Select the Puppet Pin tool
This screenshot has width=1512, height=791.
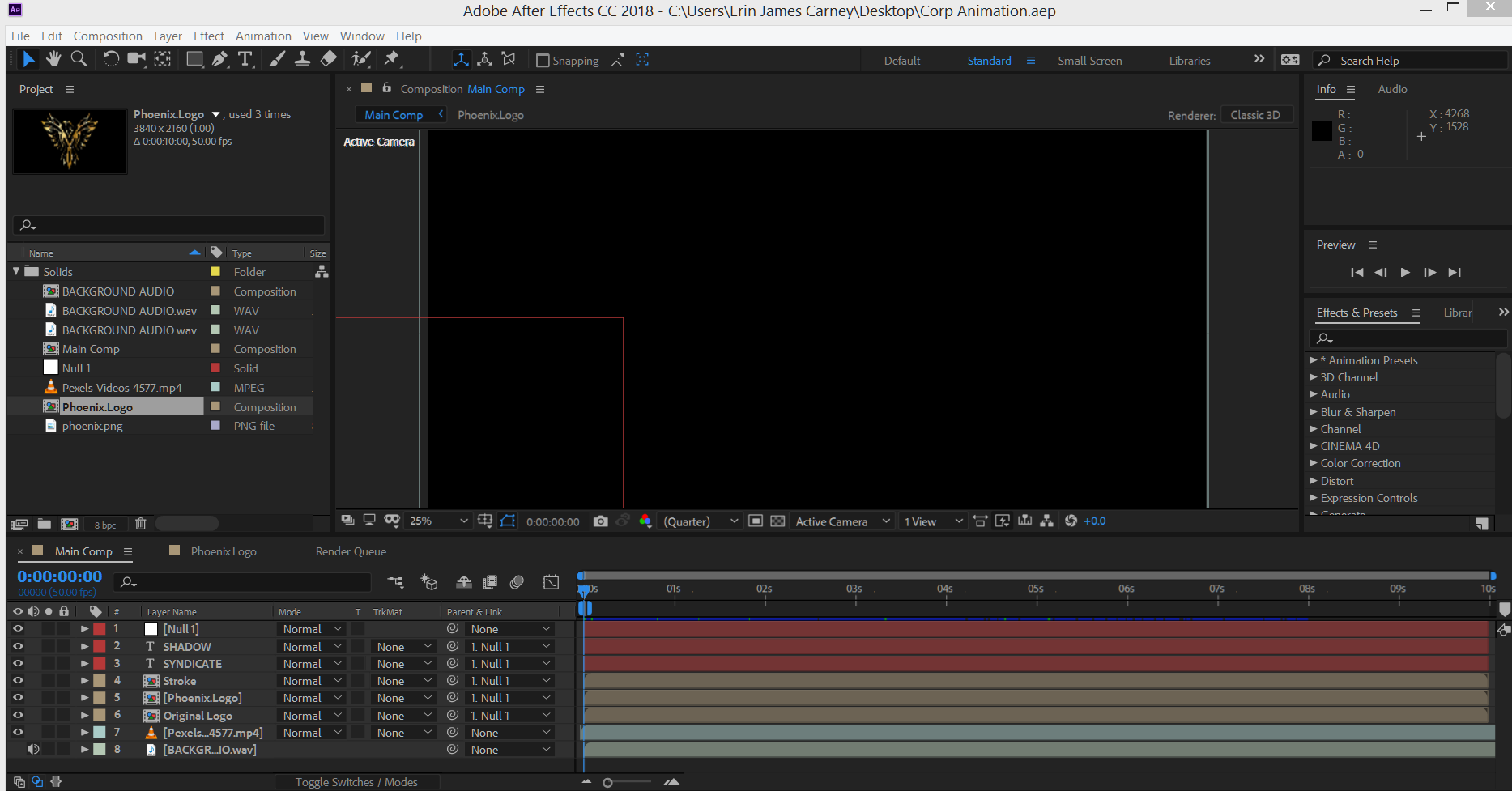[392, 59]
